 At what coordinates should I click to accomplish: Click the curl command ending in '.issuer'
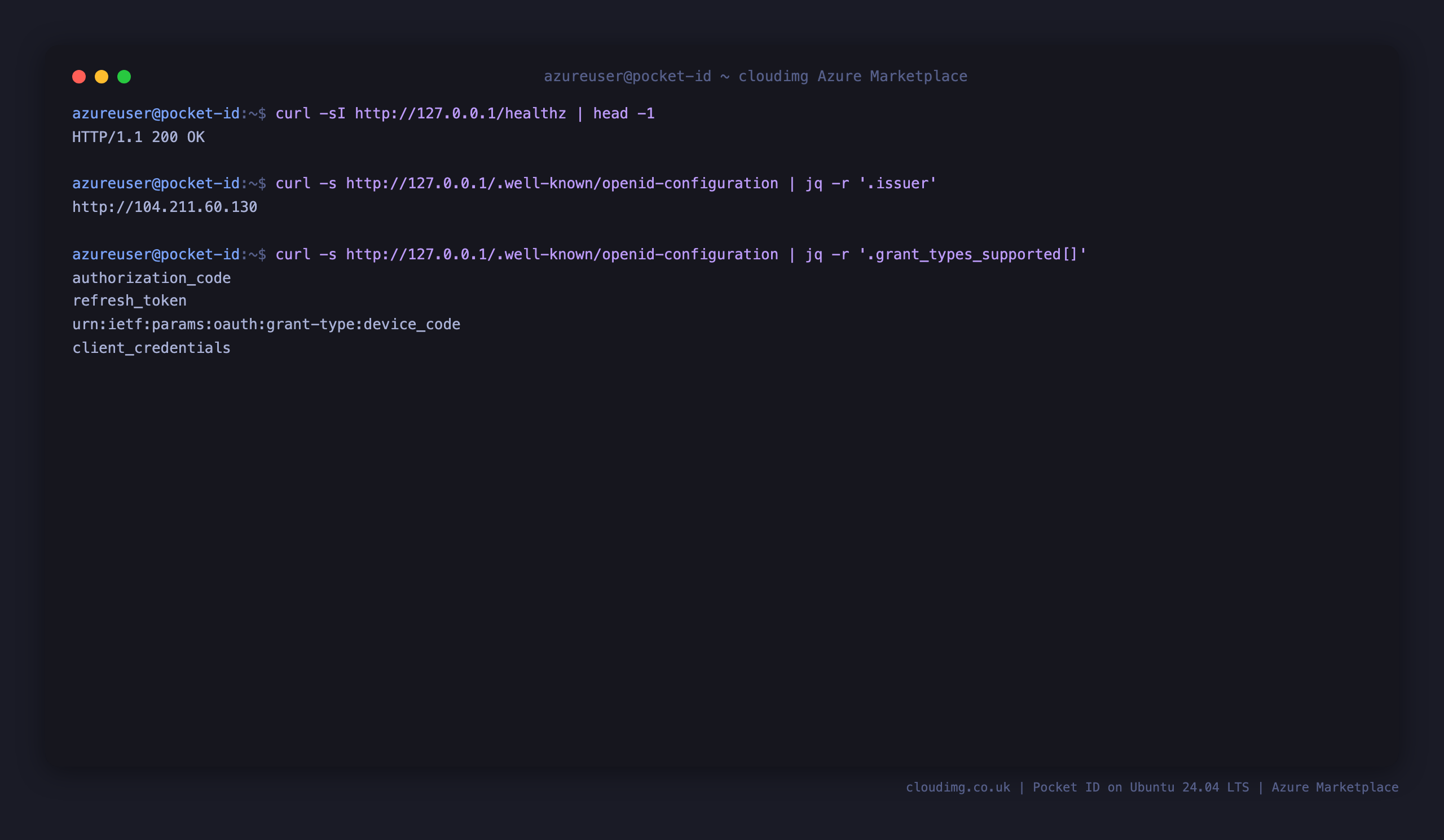click(x=606, y=183)
